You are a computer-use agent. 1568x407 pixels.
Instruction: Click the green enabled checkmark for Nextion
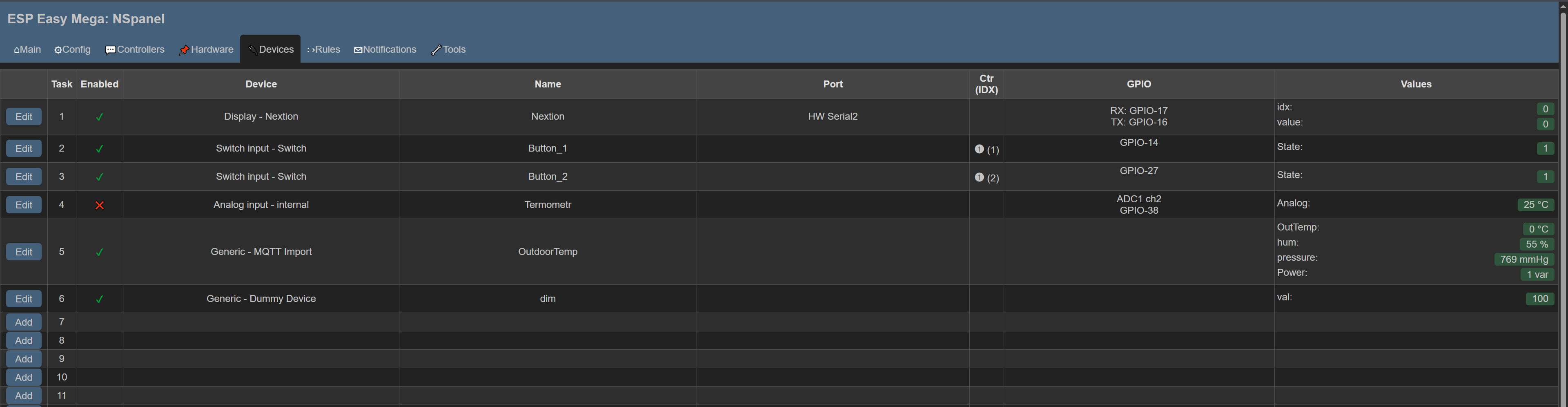(100, 117)
